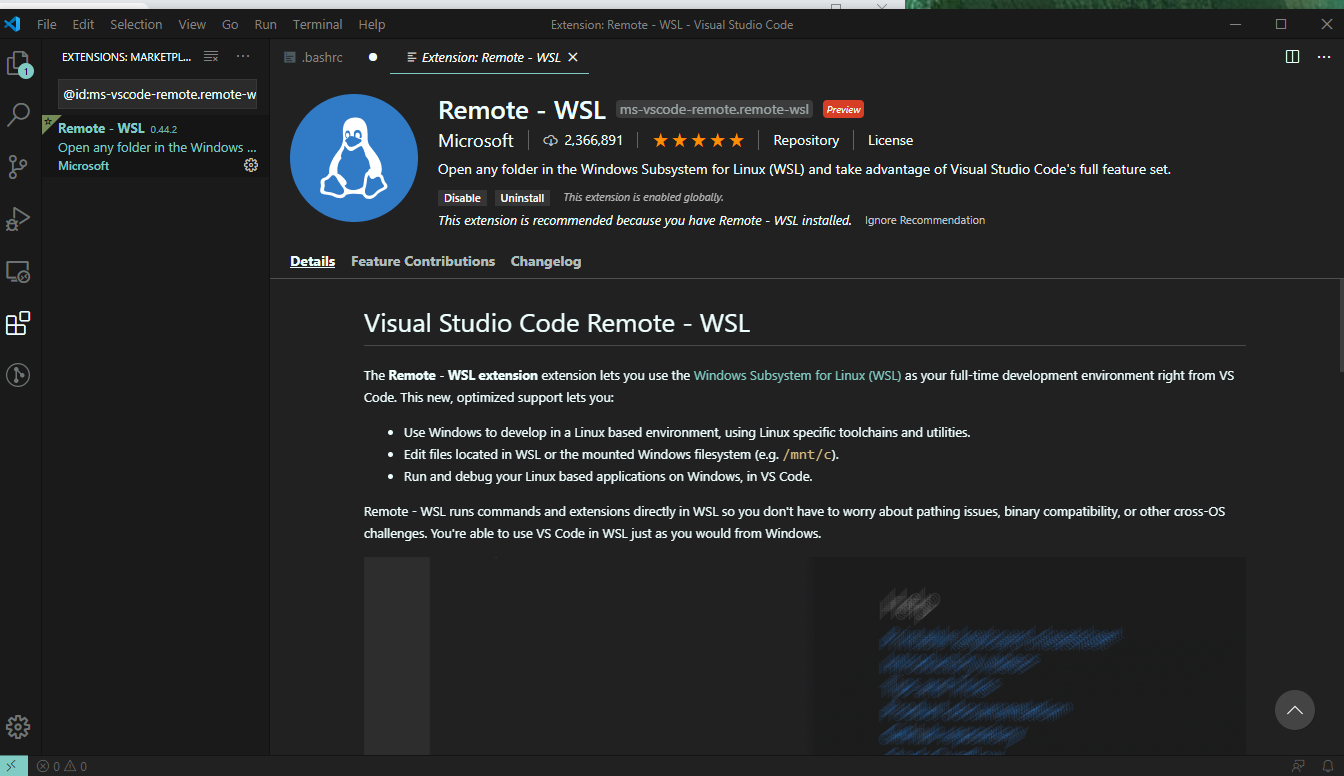Open the Help menu

click(x=371, y=24)
